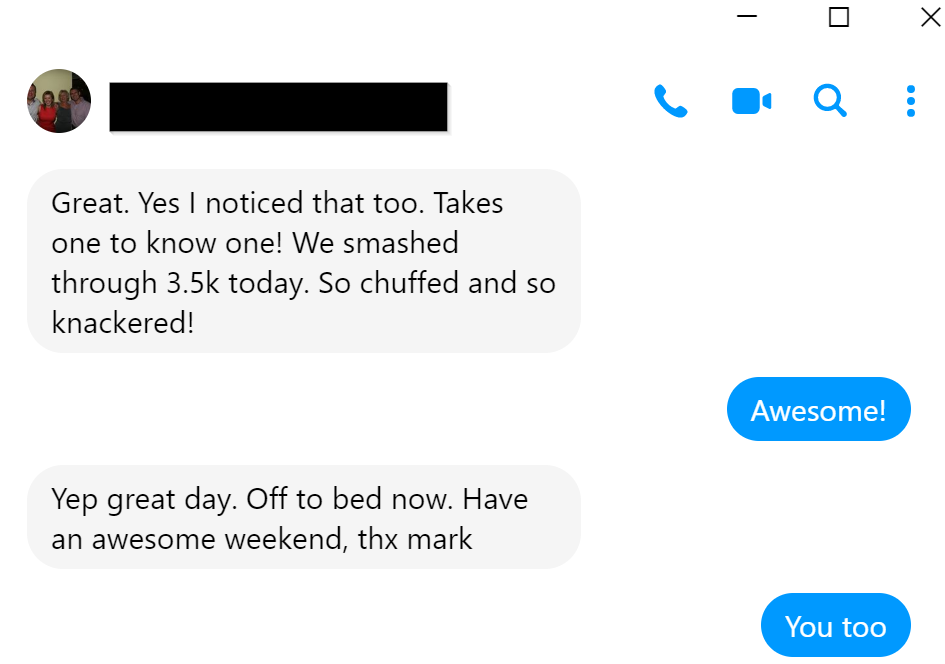Maximize the chat window
Screen dimensions: 945x664
[x=839, y=17]
